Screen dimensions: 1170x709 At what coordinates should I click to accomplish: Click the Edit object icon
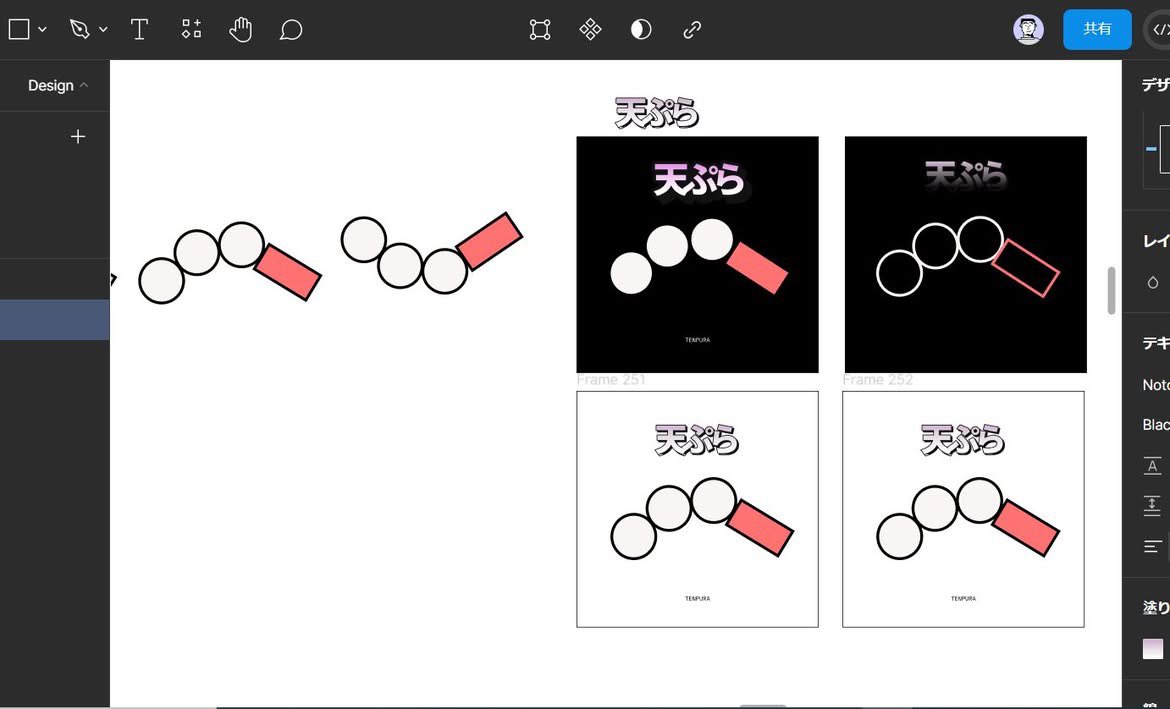click(539, 29)
